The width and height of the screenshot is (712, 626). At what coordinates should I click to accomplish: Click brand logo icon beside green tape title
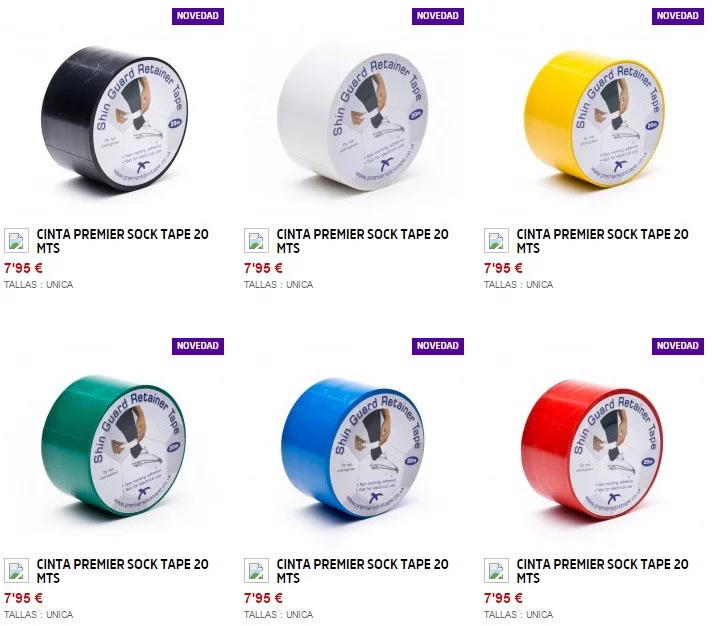tap(16, 571)
